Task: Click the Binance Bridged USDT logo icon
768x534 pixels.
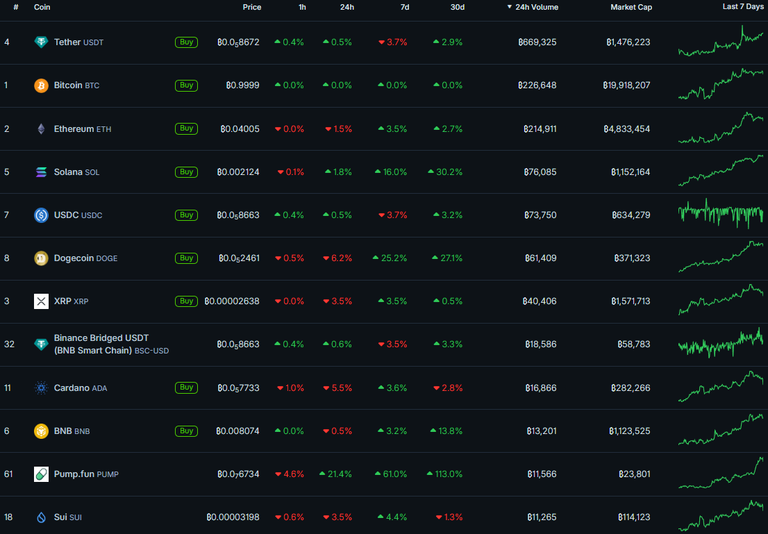Action: pos(41,344)
